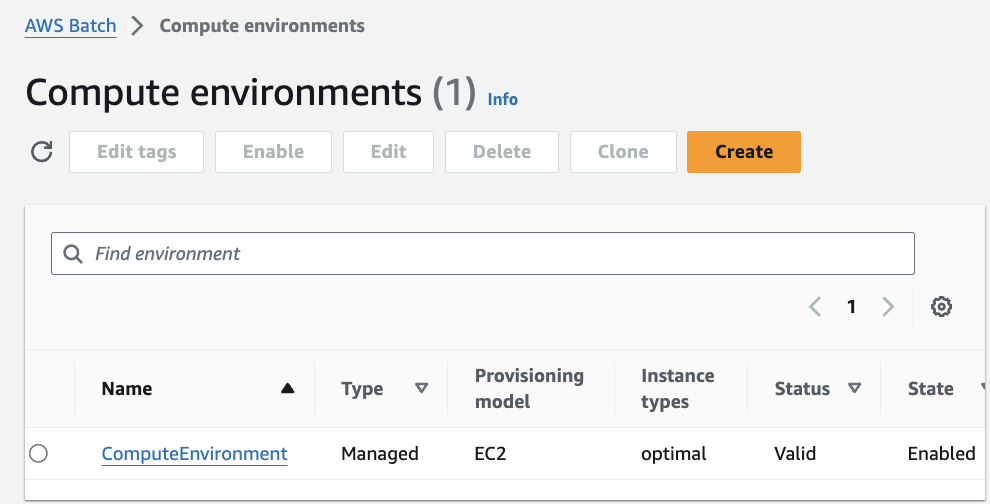The height and width of the screenshot is (504, 990).
Task: Click the search magnifier icon
Action: click(73, 254)
